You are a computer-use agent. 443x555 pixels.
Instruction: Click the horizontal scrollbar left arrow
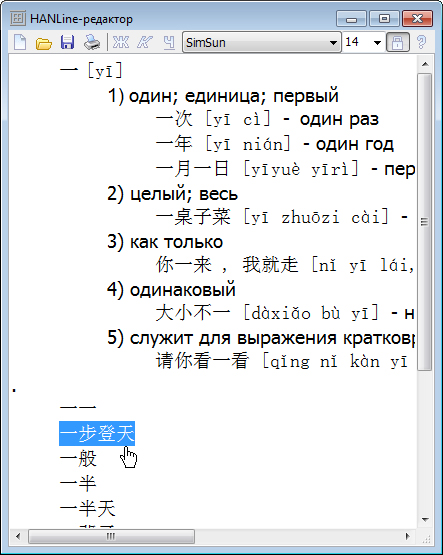point(18,537)
